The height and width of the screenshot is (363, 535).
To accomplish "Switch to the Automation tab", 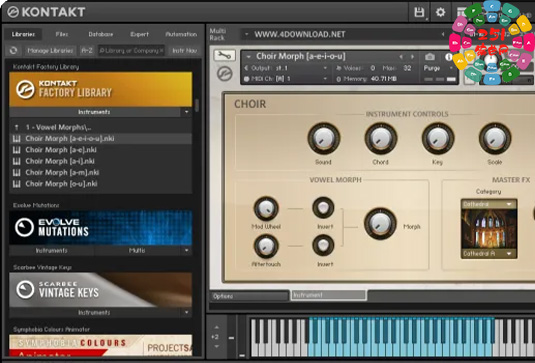I will [x=181, y=34].
